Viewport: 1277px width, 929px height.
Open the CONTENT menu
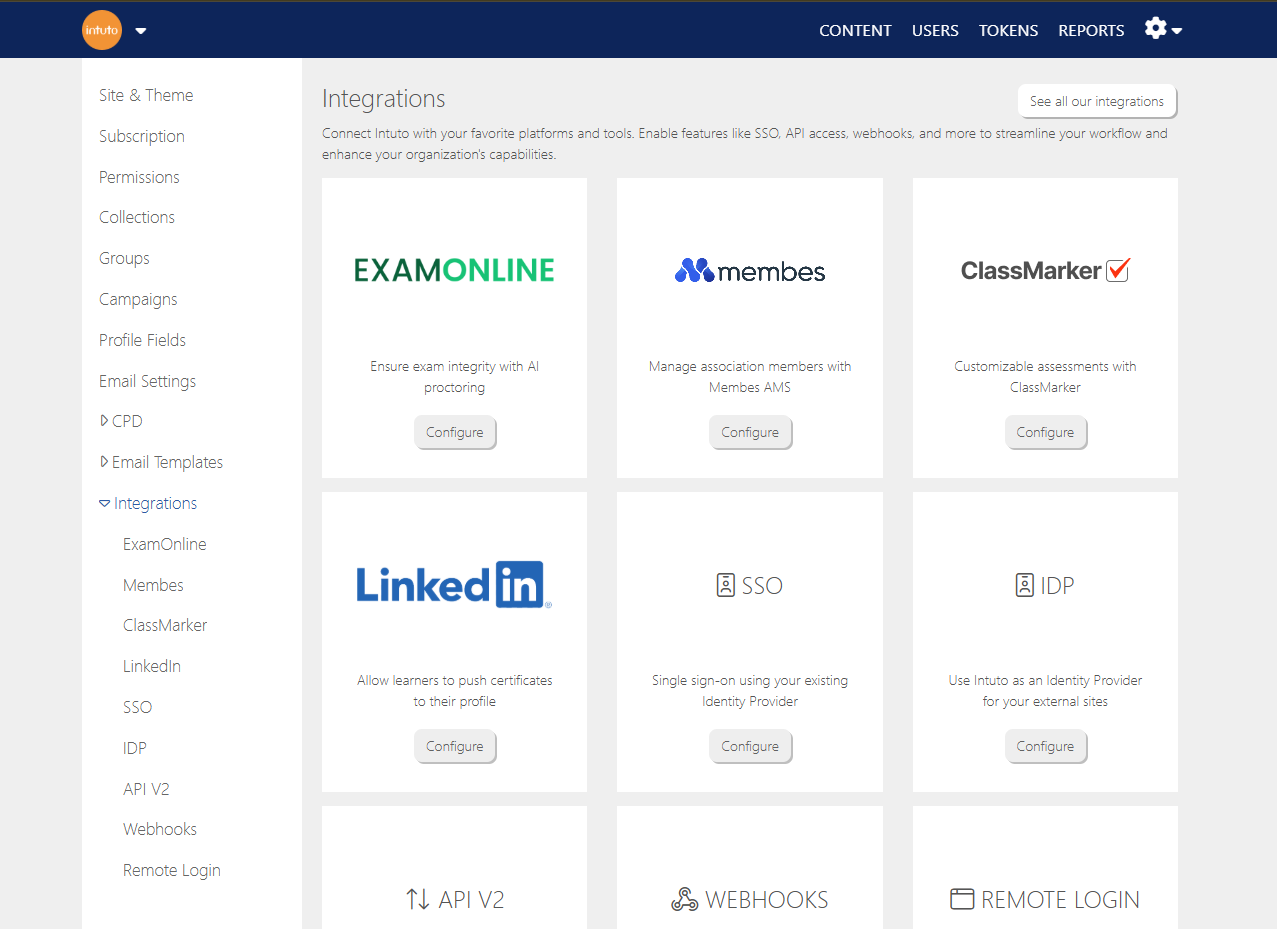click(855, 30)
